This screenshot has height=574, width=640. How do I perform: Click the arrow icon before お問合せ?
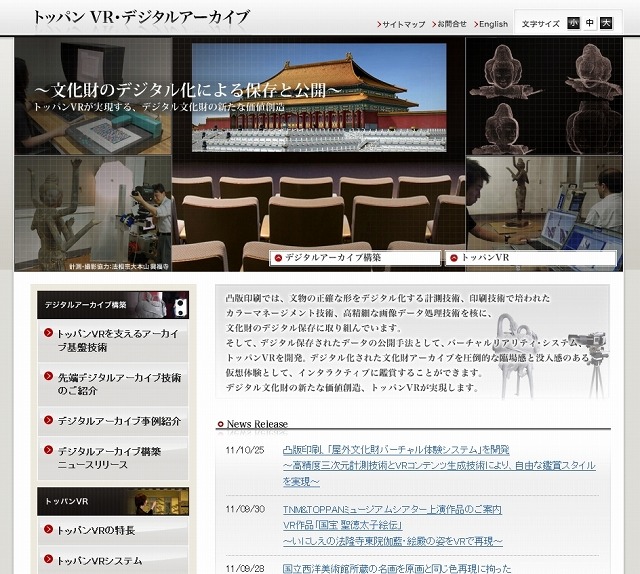click(434, 24)
